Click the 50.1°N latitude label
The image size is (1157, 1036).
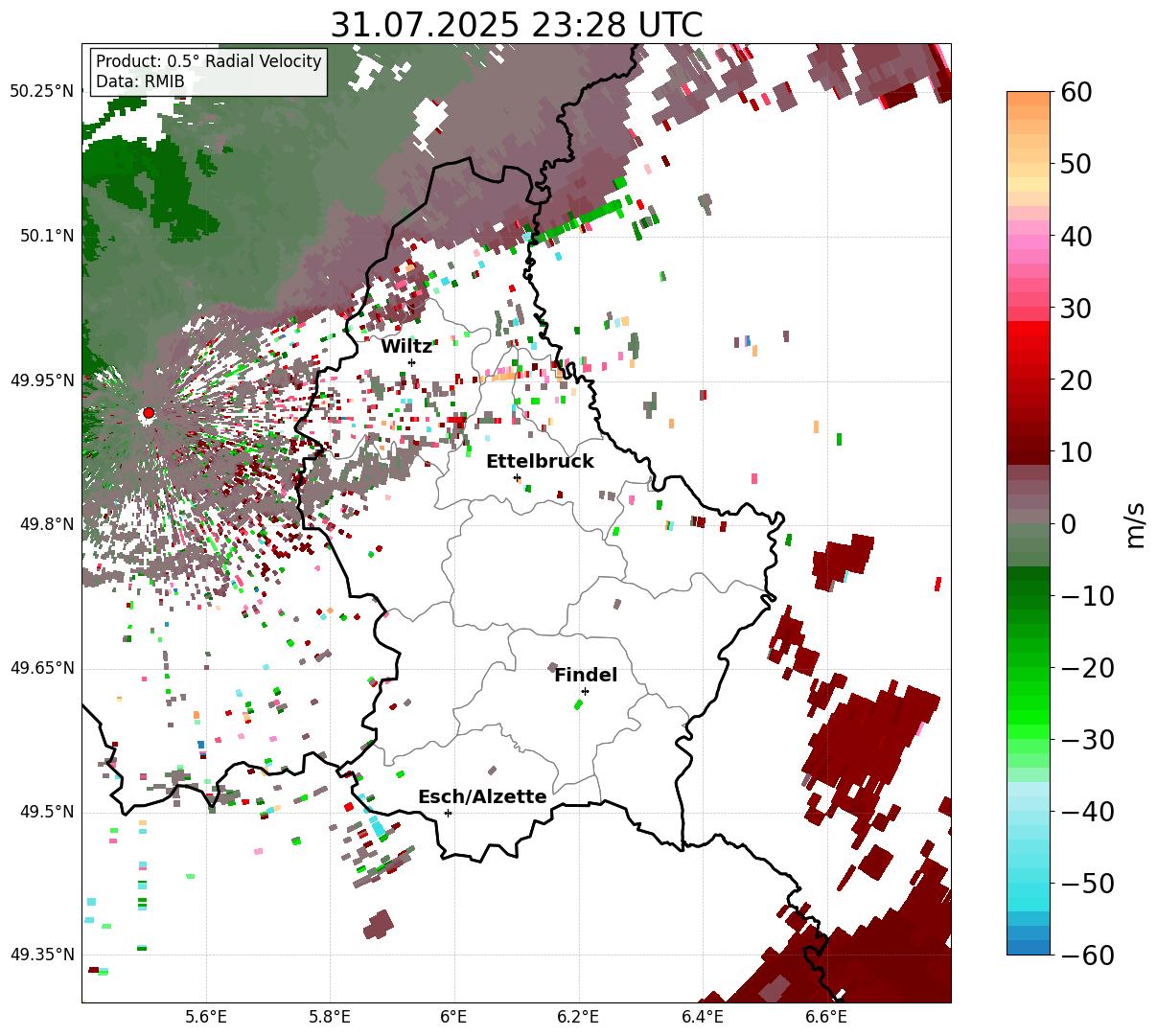pos(47,236)
